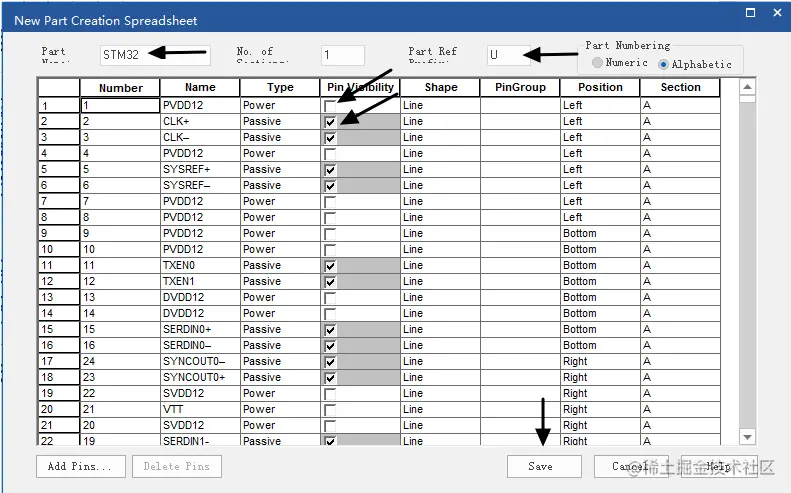
Task: Select the Alphabetic part numbering option
Action: [663, 64]
